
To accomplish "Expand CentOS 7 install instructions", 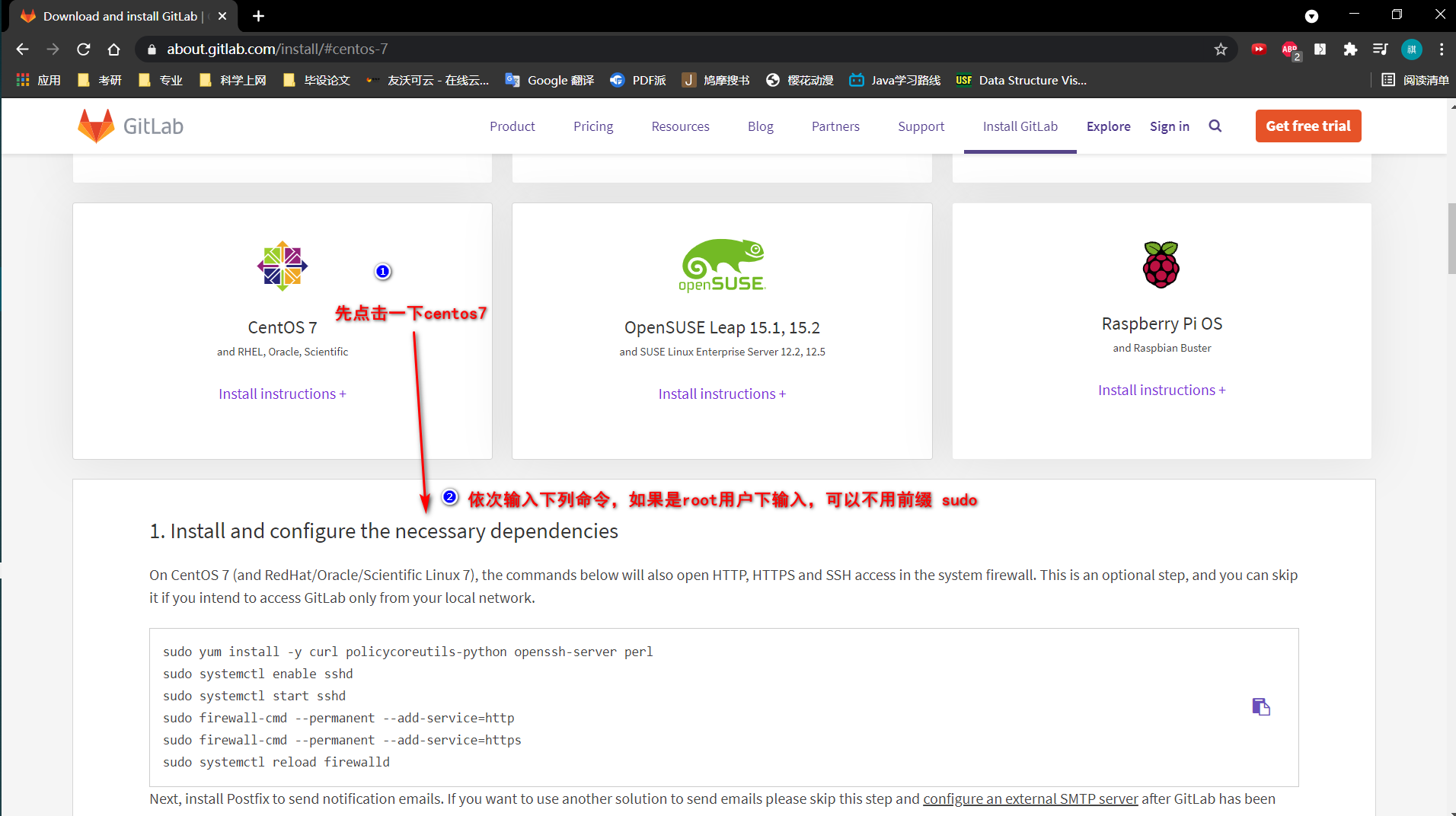I will [282, 394].
